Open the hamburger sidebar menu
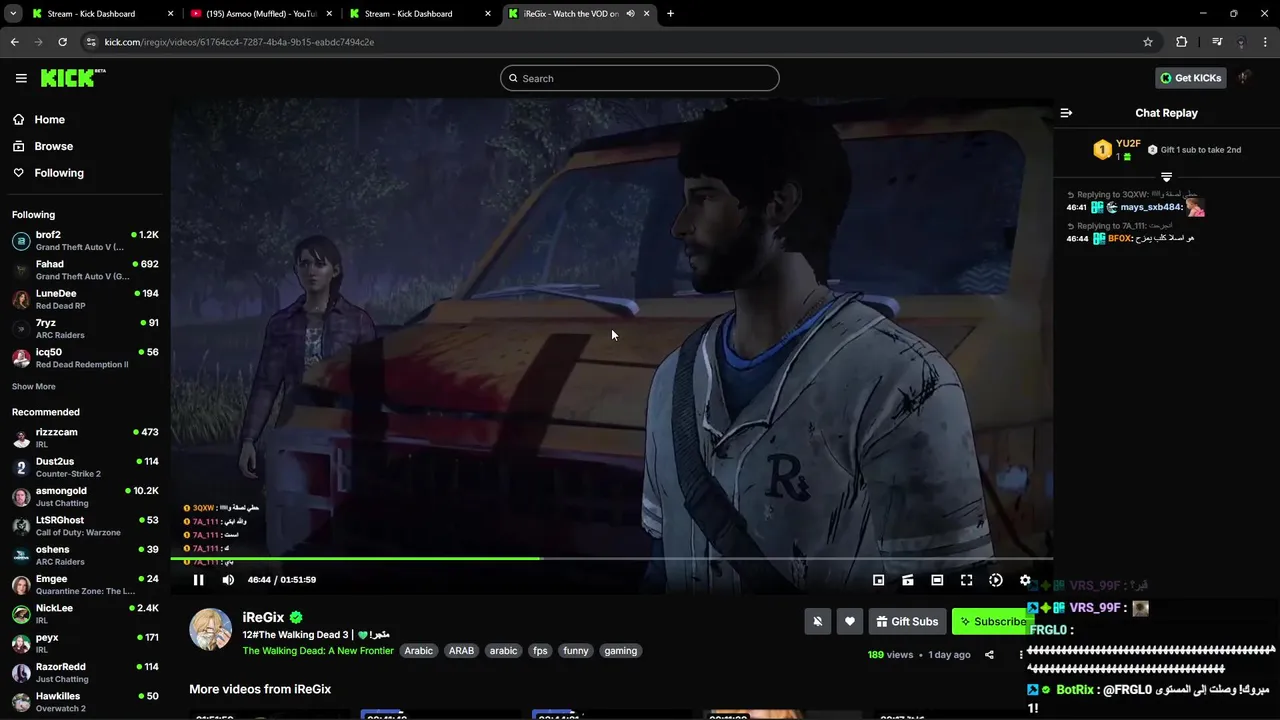This screenshot has width=1280, height=720. [x=21, y=78]
